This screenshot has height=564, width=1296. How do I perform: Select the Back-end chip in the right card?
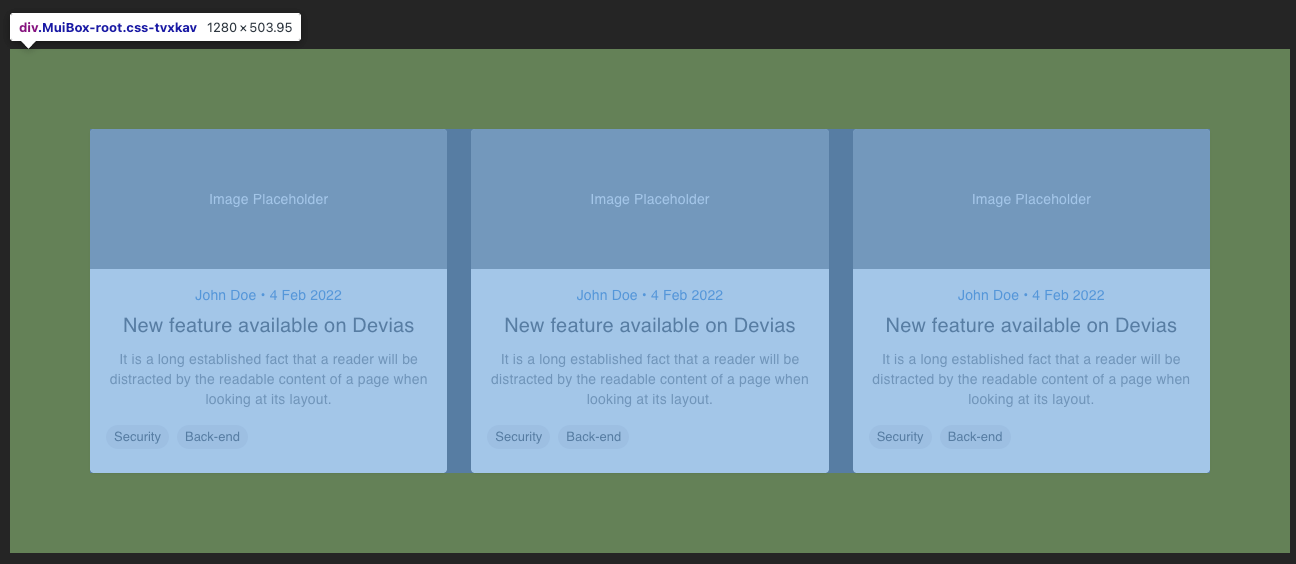[975, 437]
